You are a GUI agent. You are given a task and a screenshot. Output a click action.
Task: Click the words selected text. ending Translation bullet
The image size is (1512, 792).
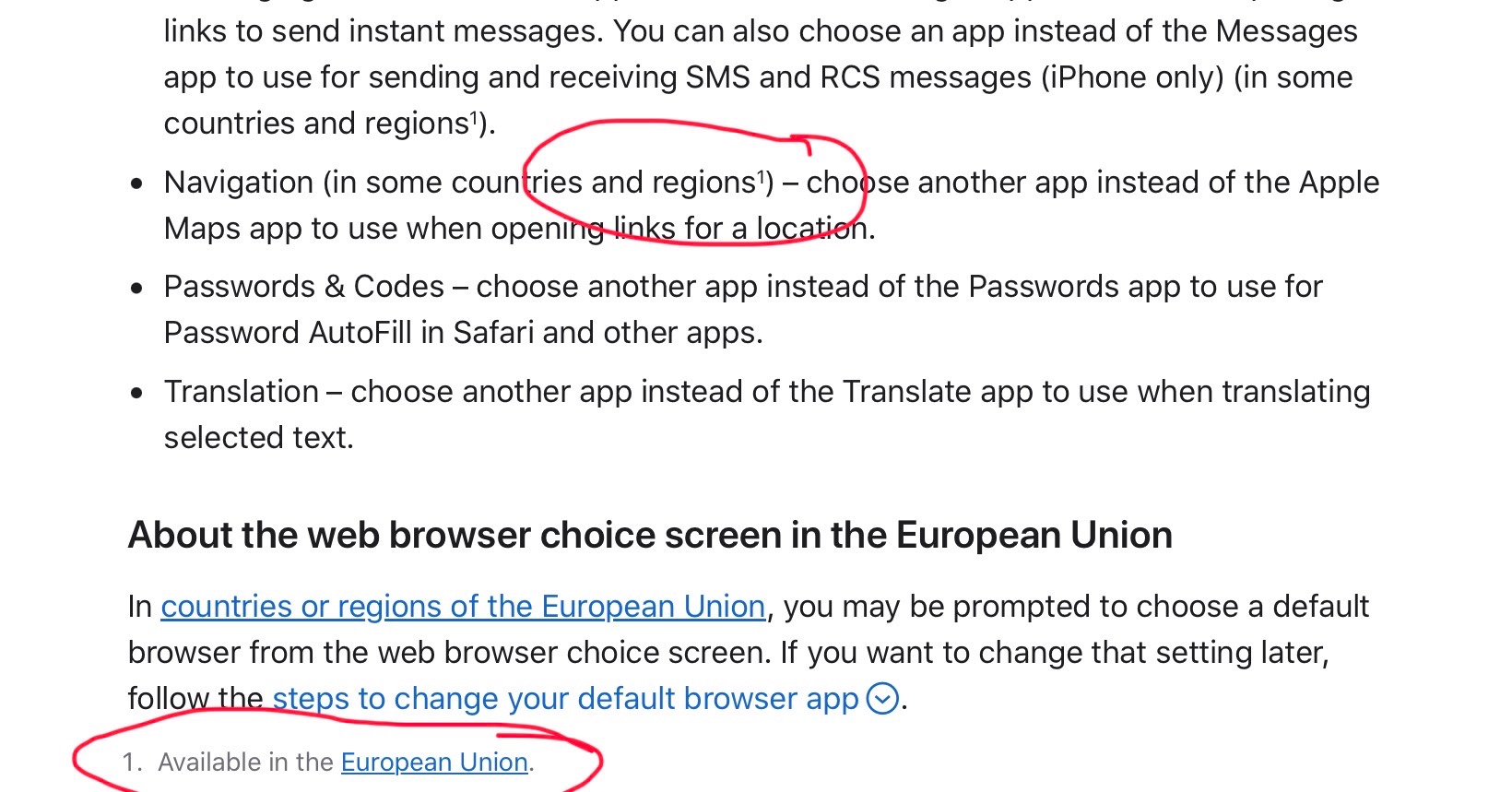(259, 438)
